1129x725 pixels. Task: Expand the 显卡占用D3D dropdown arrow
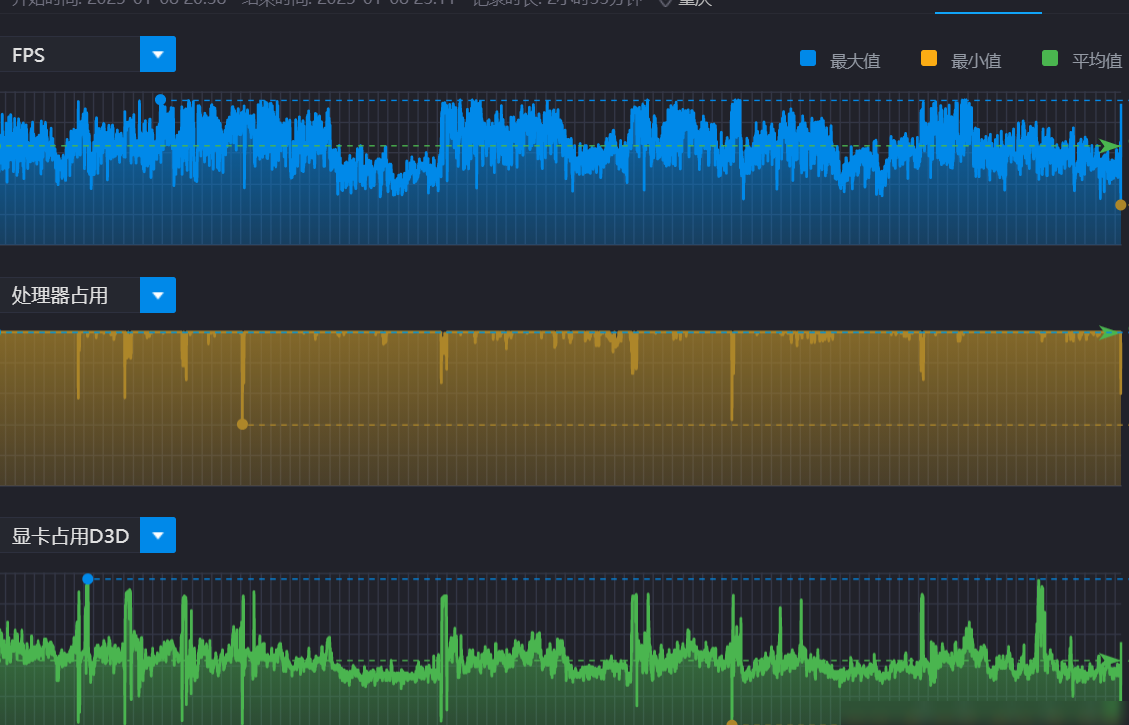tap(158, 535)
